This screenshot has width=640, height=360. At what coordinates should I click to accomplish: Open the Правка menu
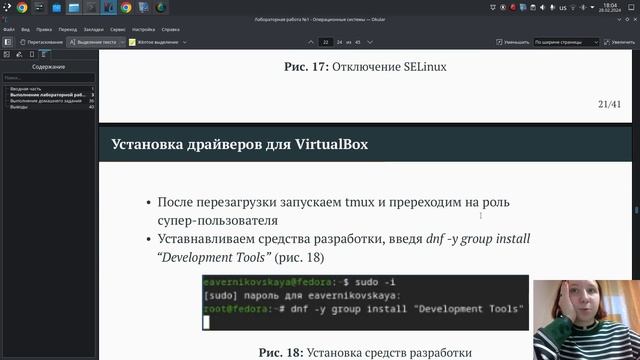[x=44, y=29]
